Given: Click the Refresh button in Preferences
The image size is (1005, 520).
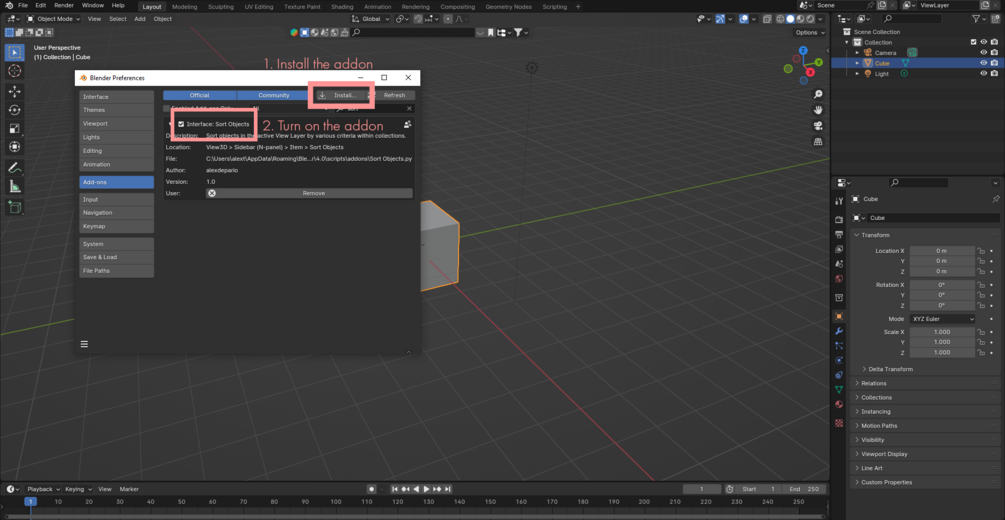Looking at the screenshot, I should pyautogui.click(x=394, y=96).
